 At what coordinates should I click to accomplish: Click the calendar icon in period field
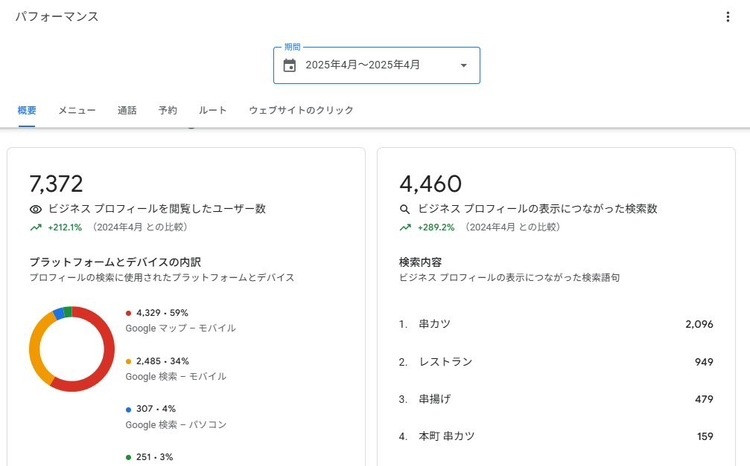click(290, 65)
